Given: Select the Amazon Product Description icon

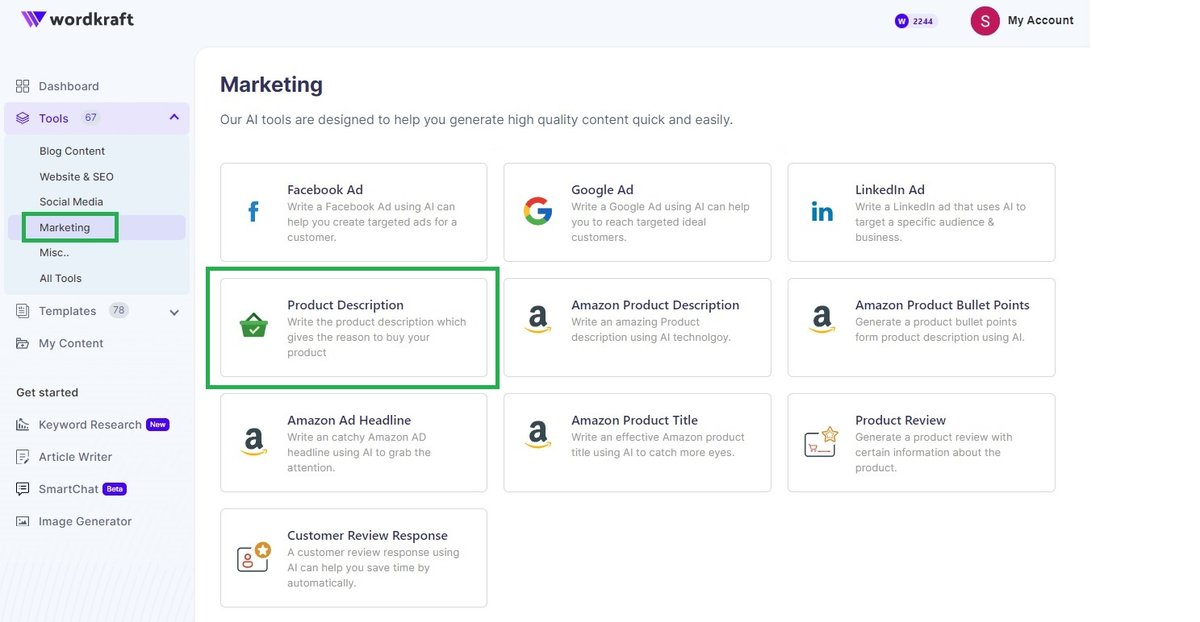Looking at the screenshot, I should pos(537,321).
